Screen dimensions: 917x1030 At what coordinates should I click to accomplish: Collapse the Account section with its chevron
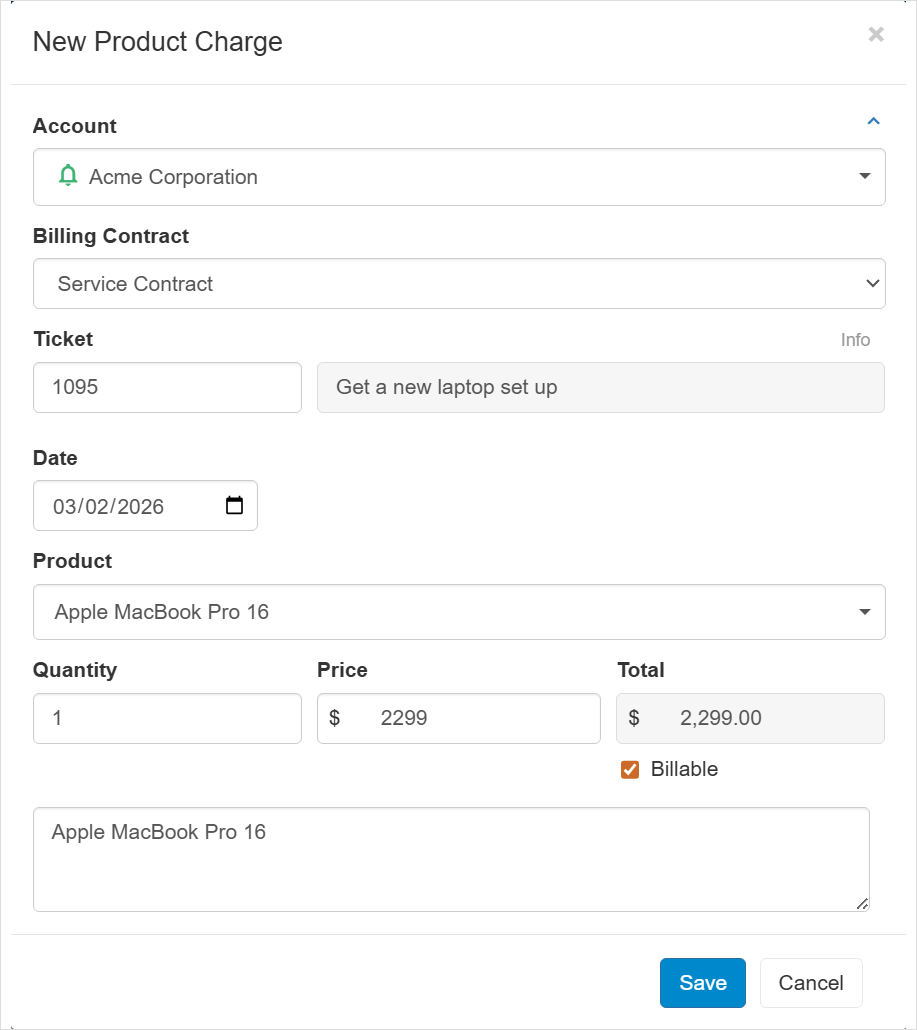point(872,120)
